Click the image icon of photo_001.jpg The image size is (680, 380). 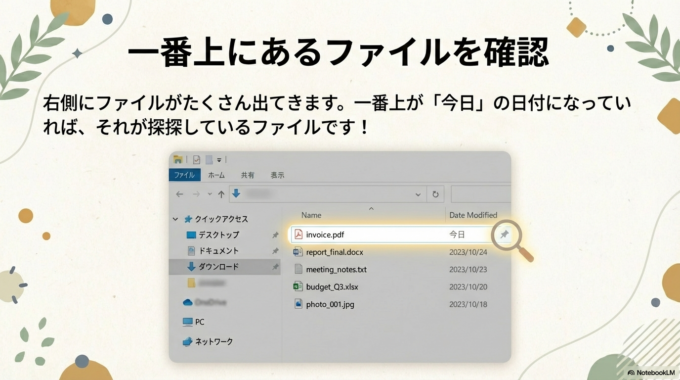[298, 304]
